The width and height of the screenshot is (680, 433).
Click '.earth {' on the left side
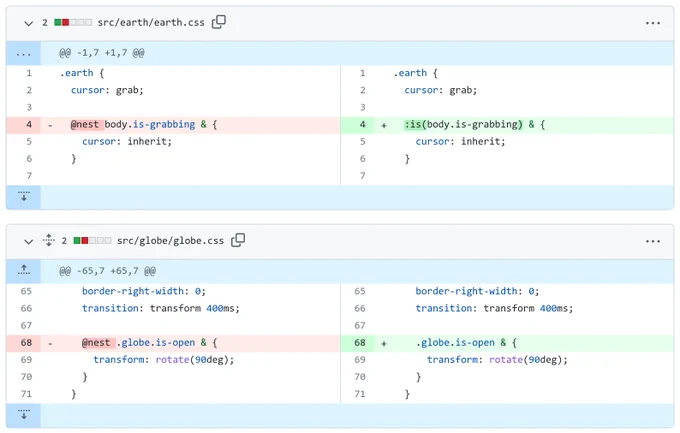82,73
